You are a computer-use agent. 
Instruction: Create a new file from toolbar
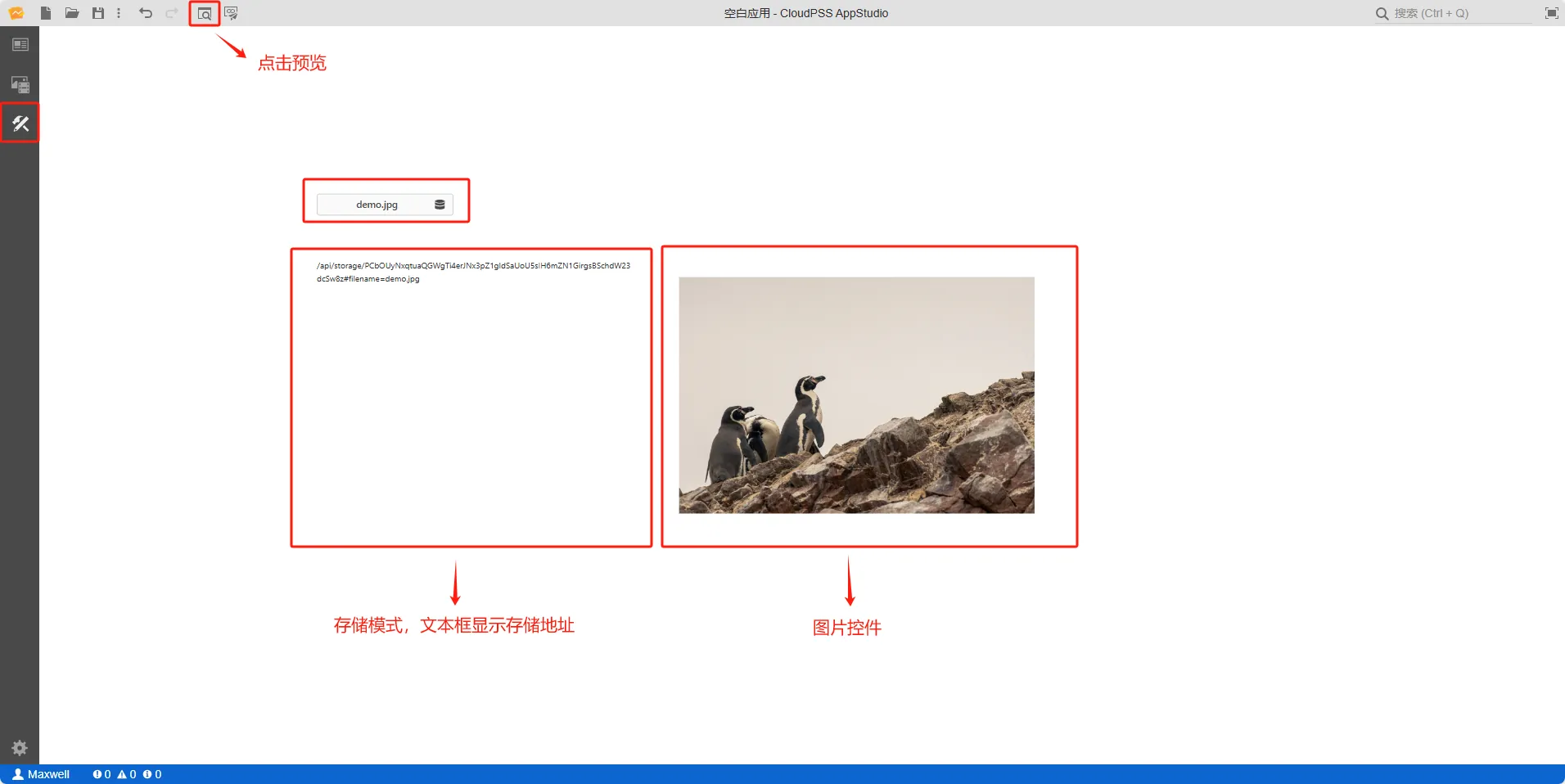click(x=46, y=13)
